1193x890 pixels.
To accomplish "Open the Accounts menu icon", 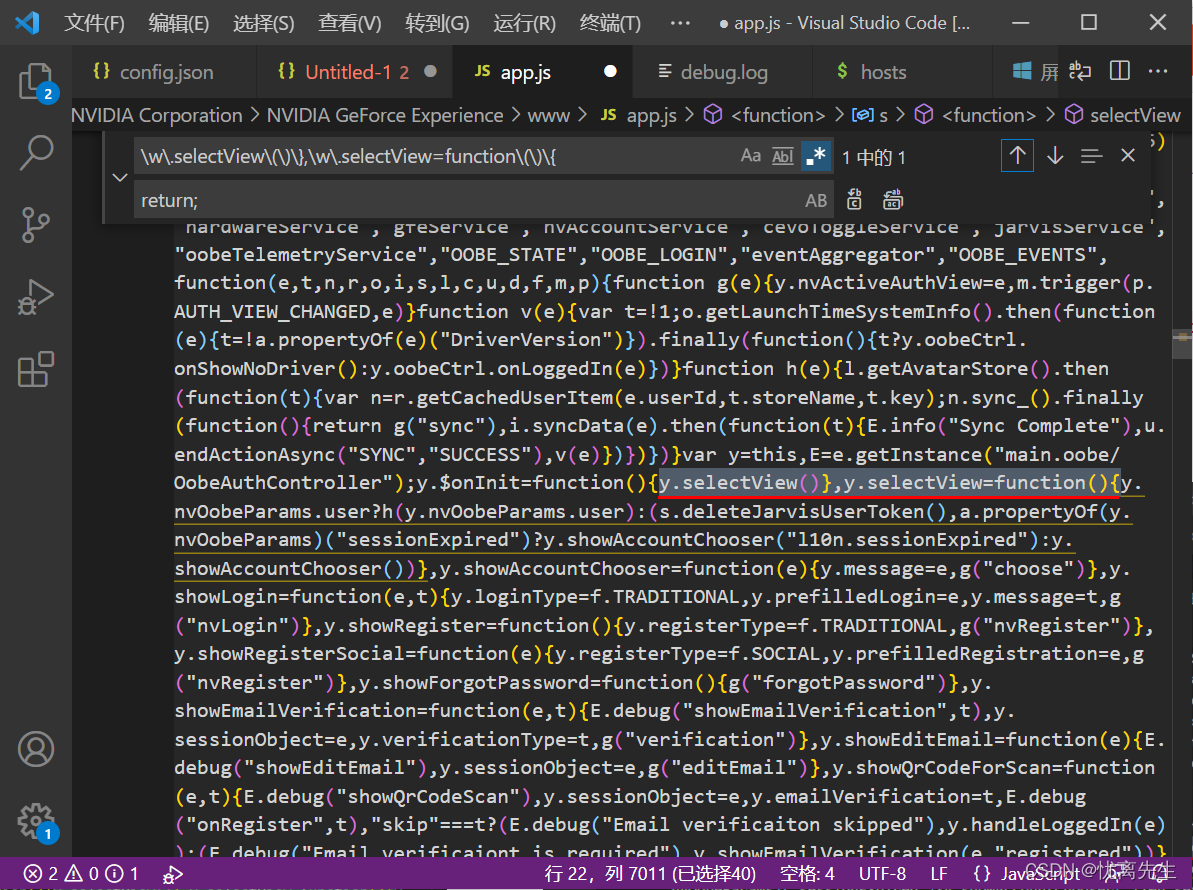I will [x=36, y=749].
